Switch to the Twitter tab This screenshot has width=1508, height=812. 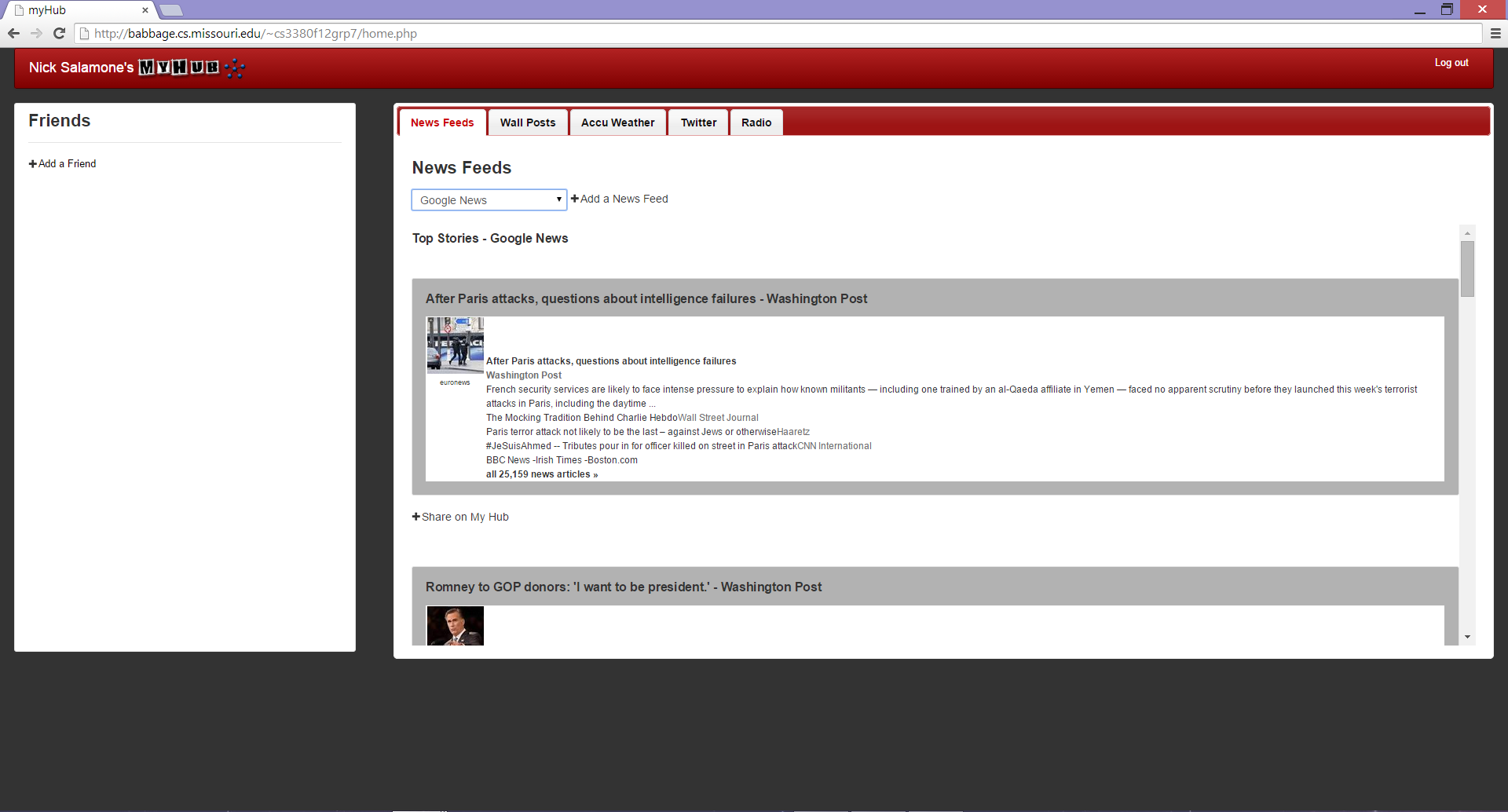click(x=698, y=123)
